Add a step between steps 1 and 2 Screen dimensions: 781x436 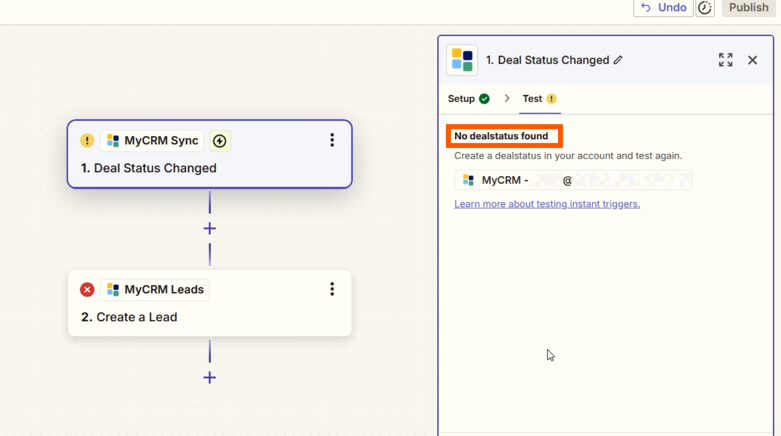(x=210, y=229)
